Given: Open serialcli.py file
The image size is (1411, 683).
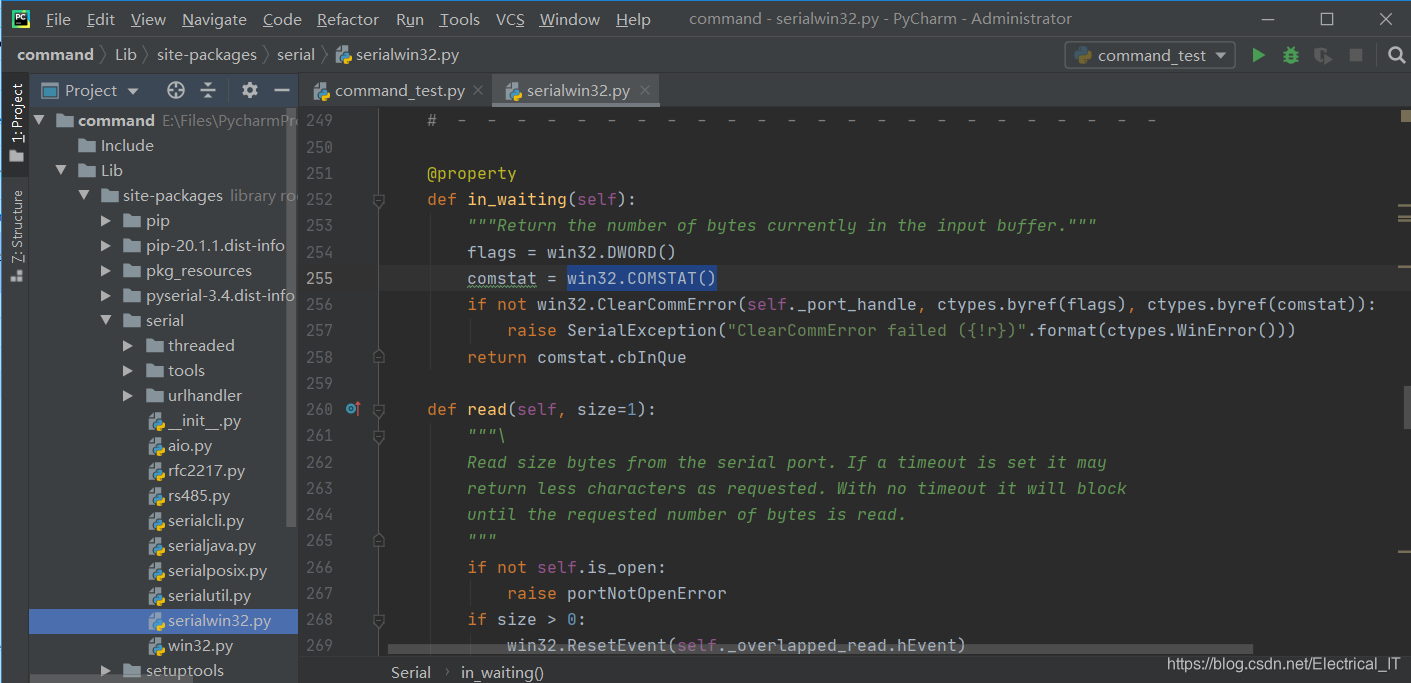Looking at the screenshot, I should pos(206,521).
